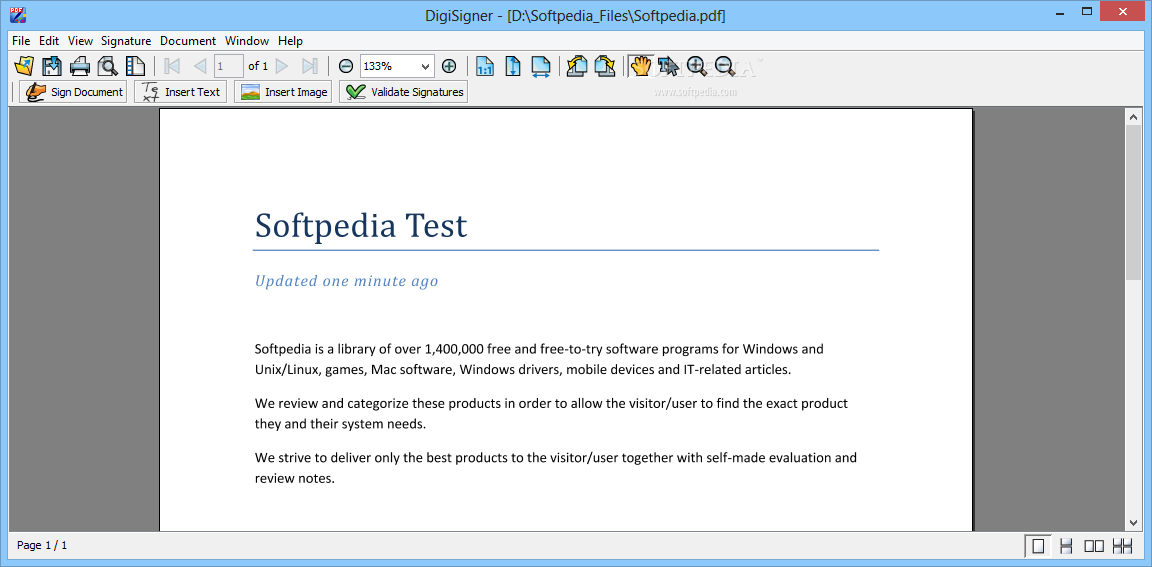
Task: Switch to continuous single page view
Action: coord(1066,546)
